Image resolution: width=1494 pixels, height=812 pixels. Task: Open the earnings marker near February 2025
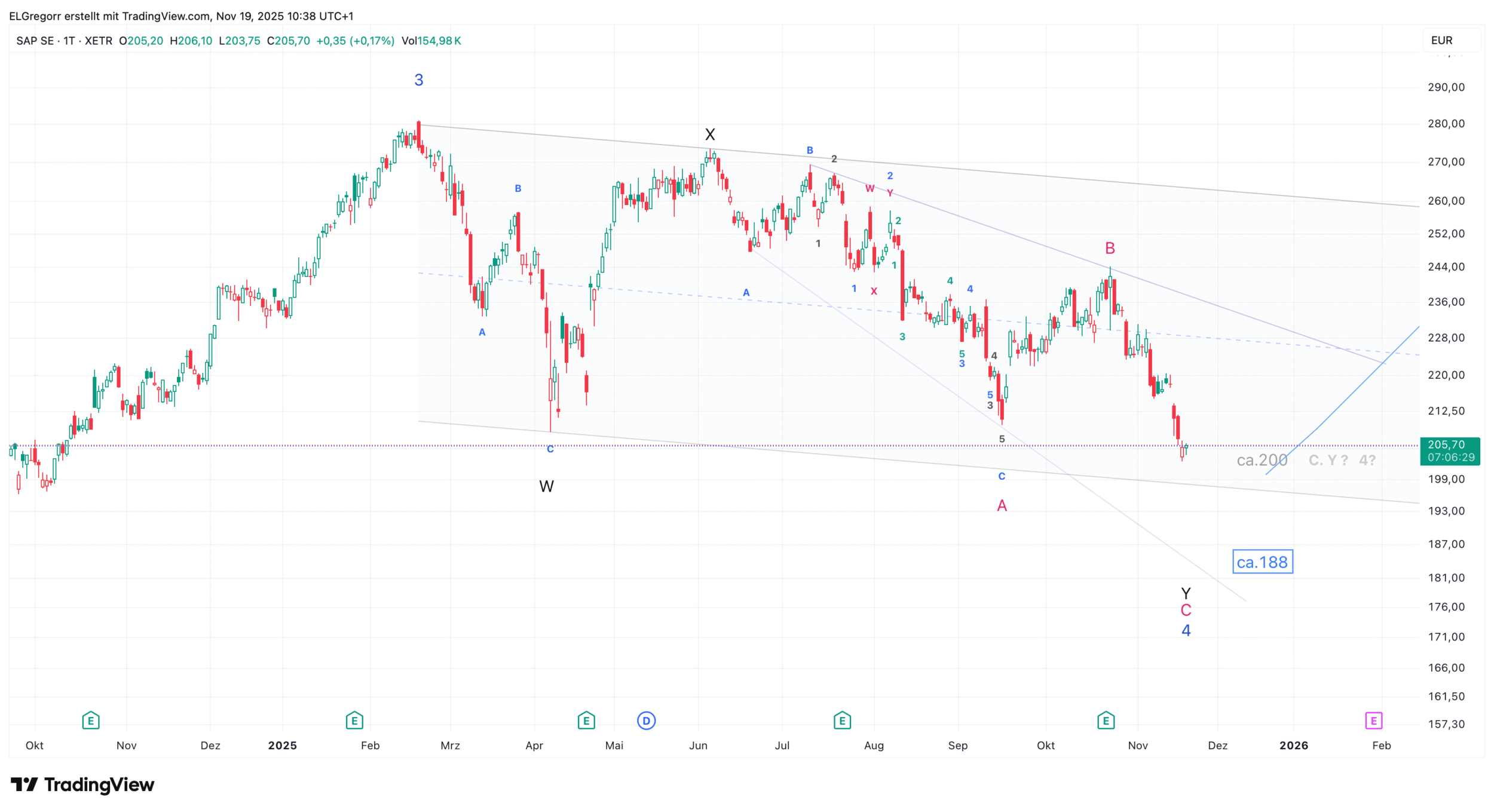coord(354,721)
